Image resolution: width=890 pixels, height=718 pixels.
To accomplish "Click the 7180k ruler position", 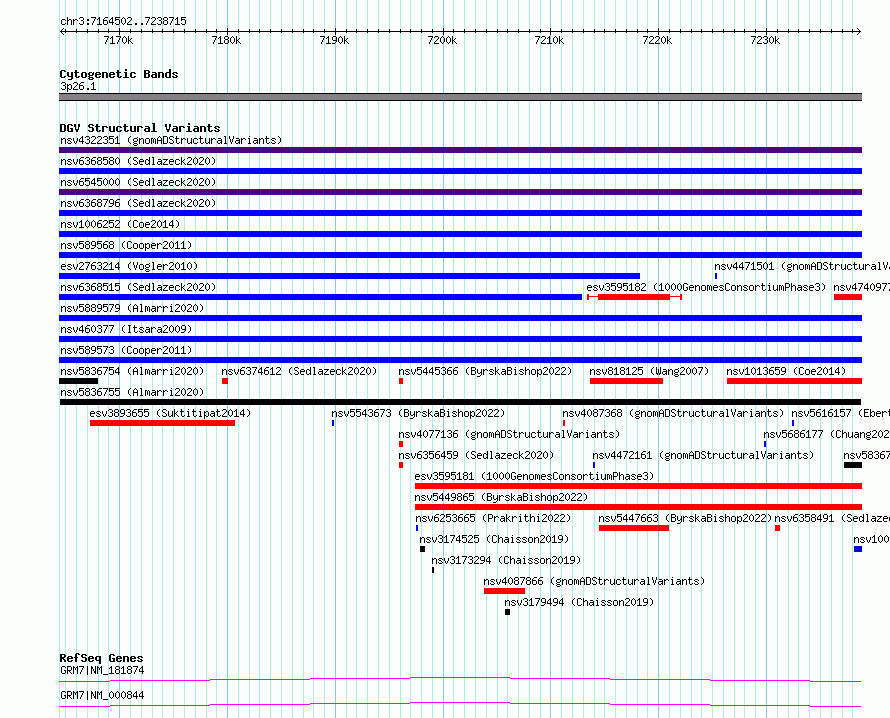I will (x=226, y=40).
